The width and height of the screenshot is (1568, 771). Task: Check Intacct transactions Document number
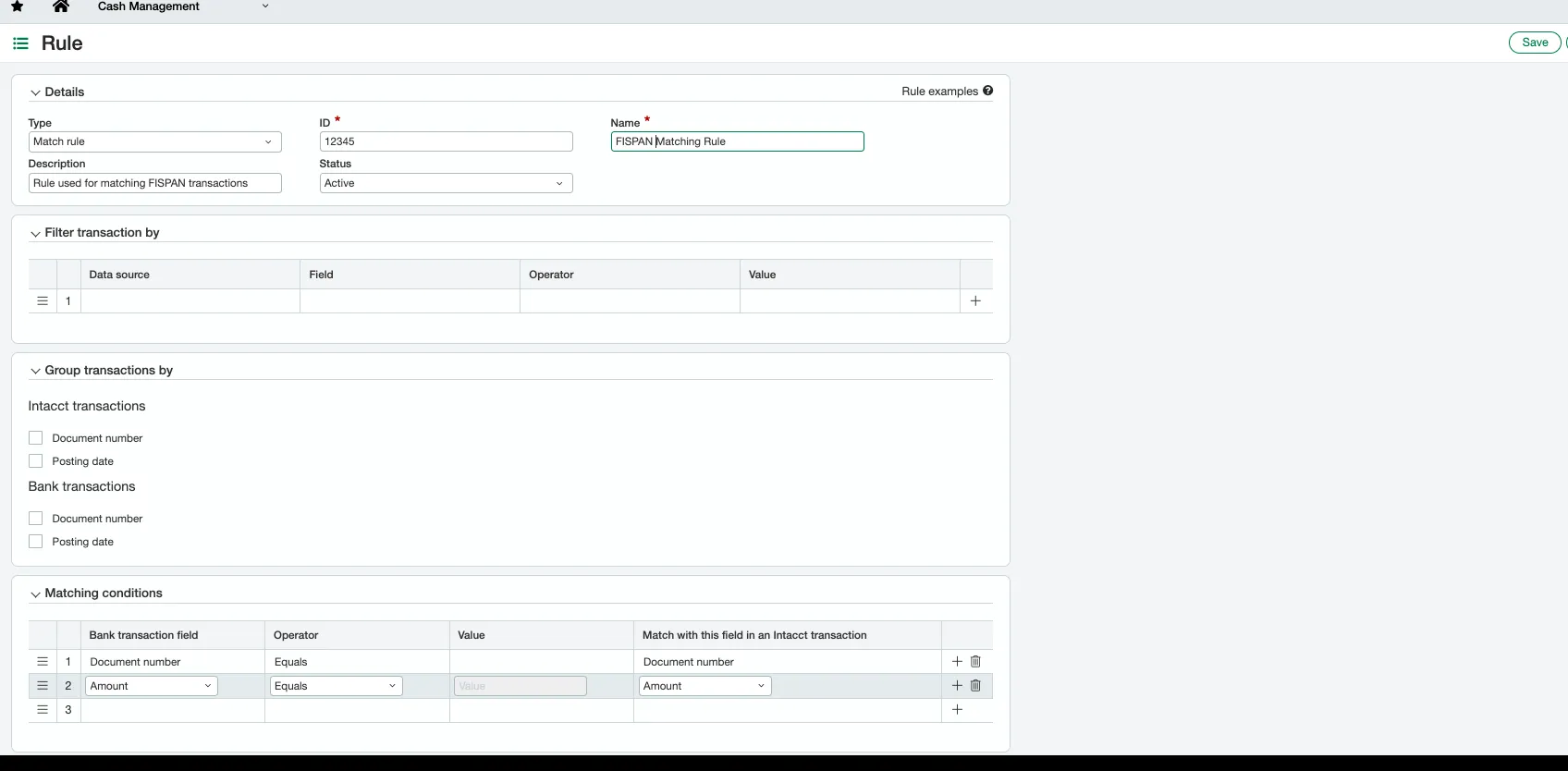click(x=36, y=438)
